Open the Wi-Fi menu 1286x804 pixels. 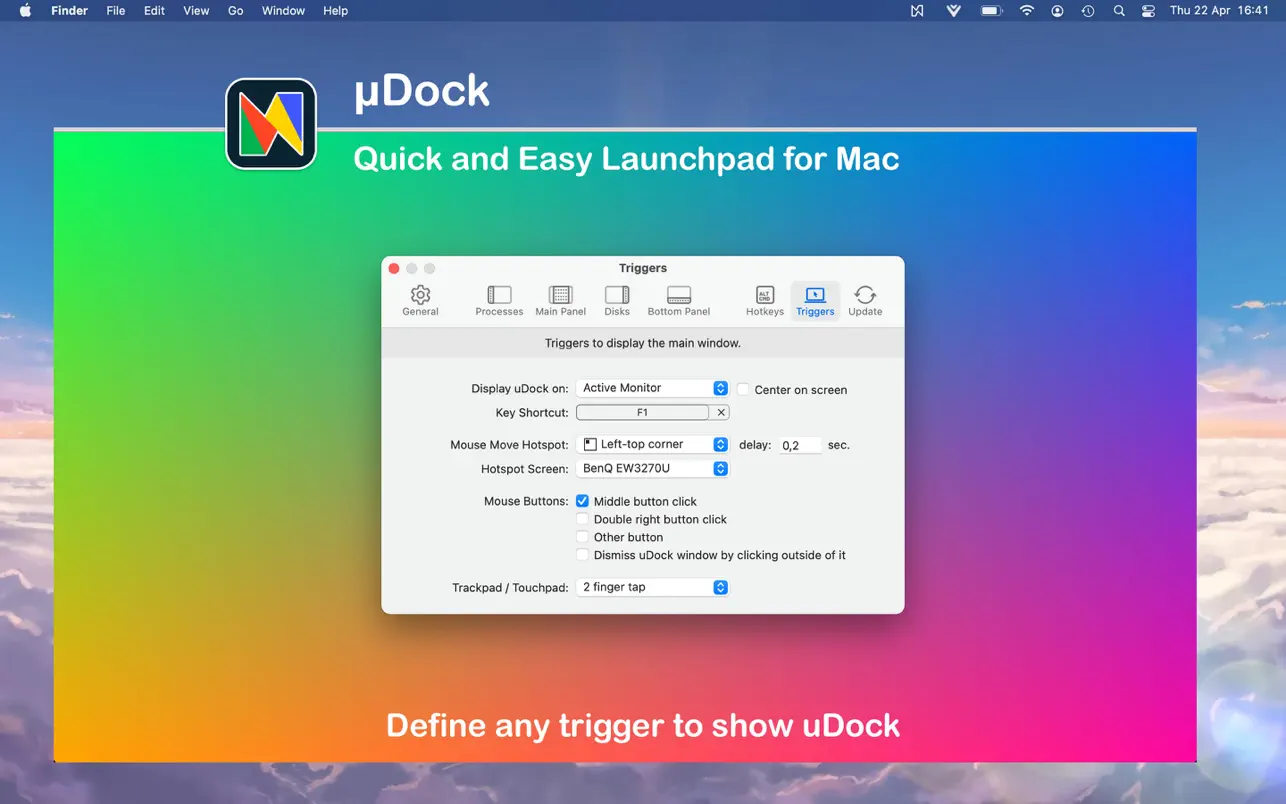click(1026, 11)
